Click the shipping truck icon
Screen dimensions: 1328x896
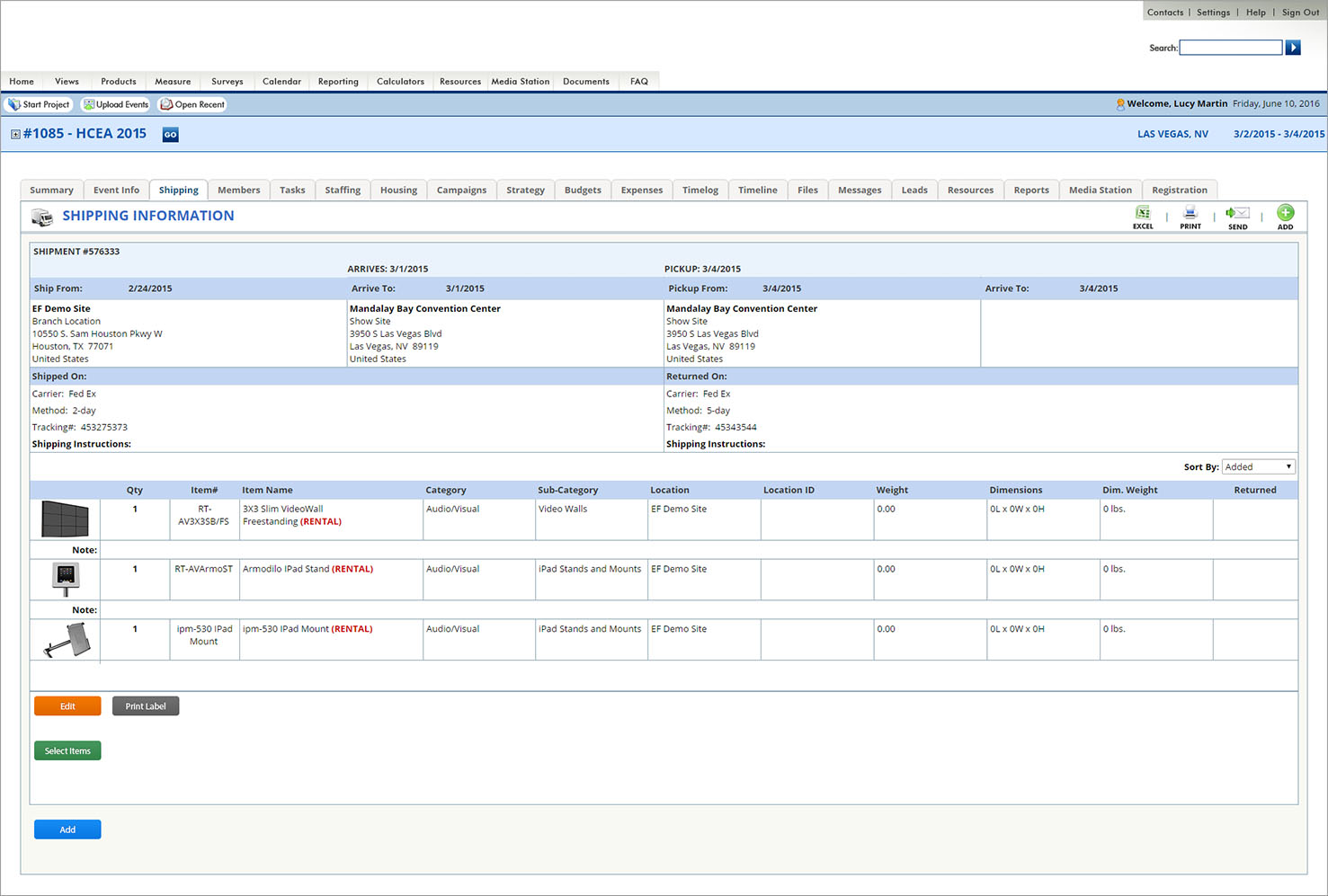(x=42, y=217)
